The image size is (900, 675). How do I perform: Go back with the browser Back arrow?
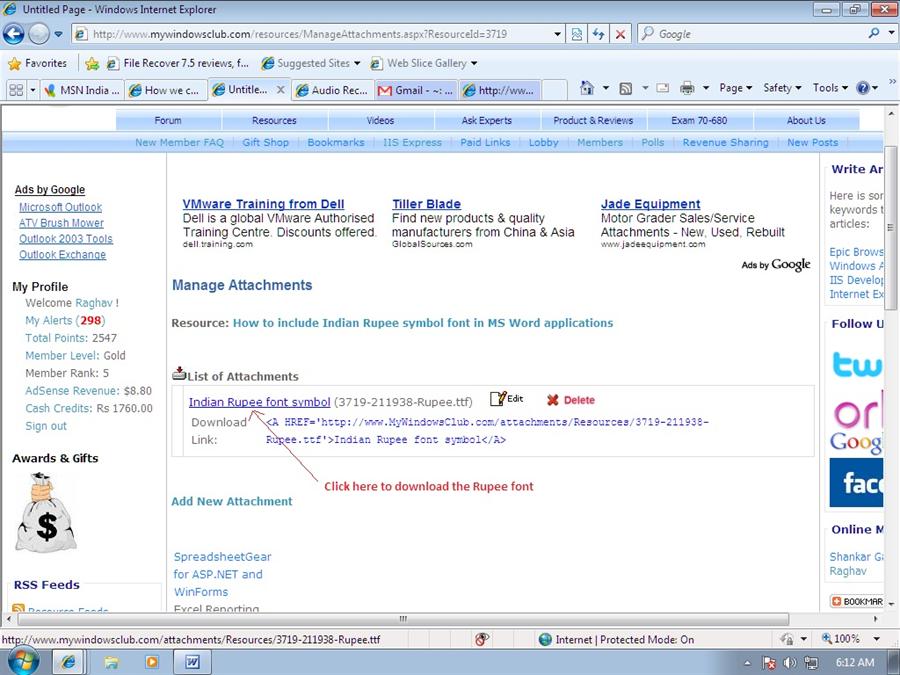pos(13,34)
